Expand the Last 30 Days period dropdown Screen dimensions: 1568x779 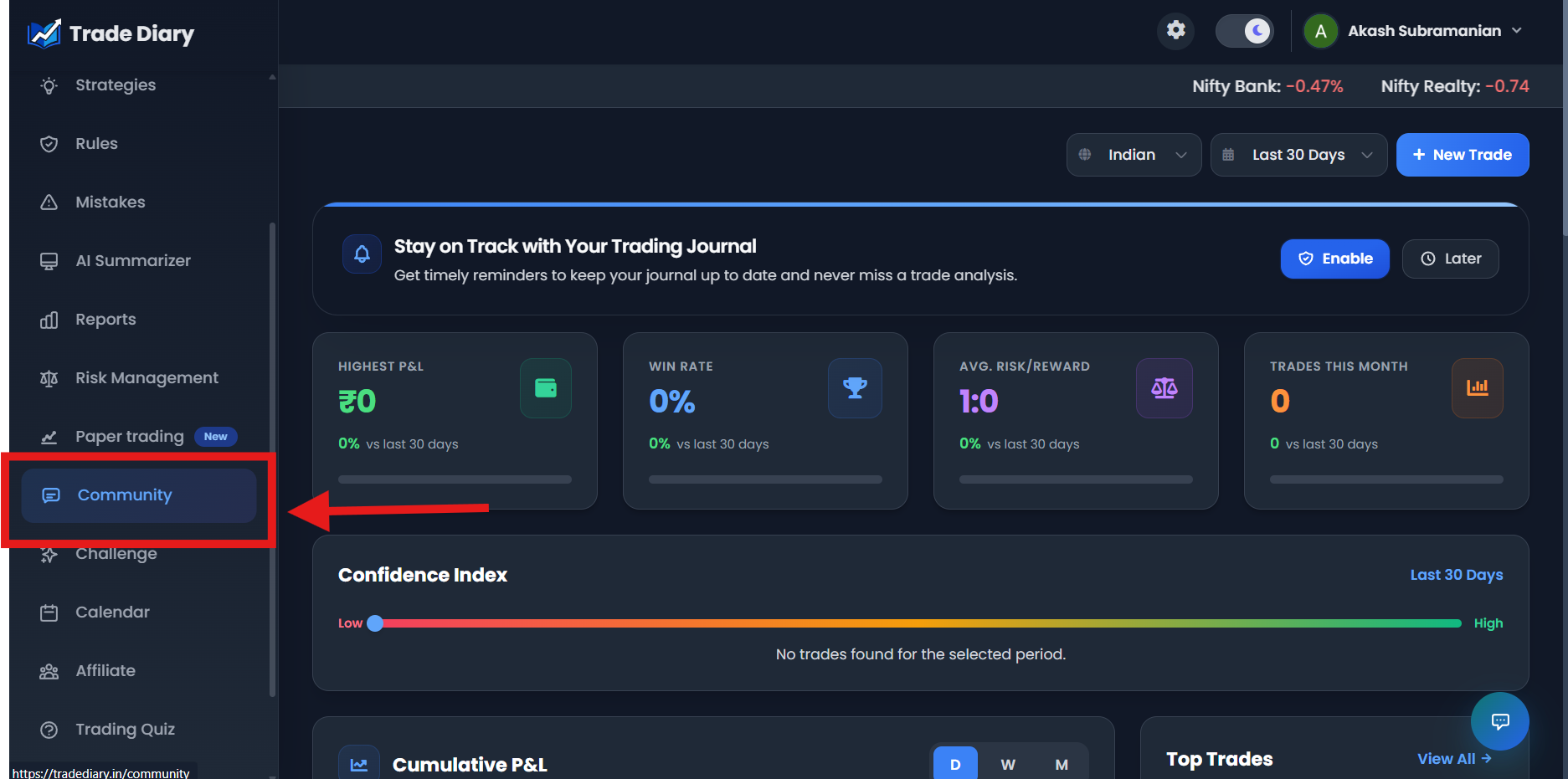1298,155
